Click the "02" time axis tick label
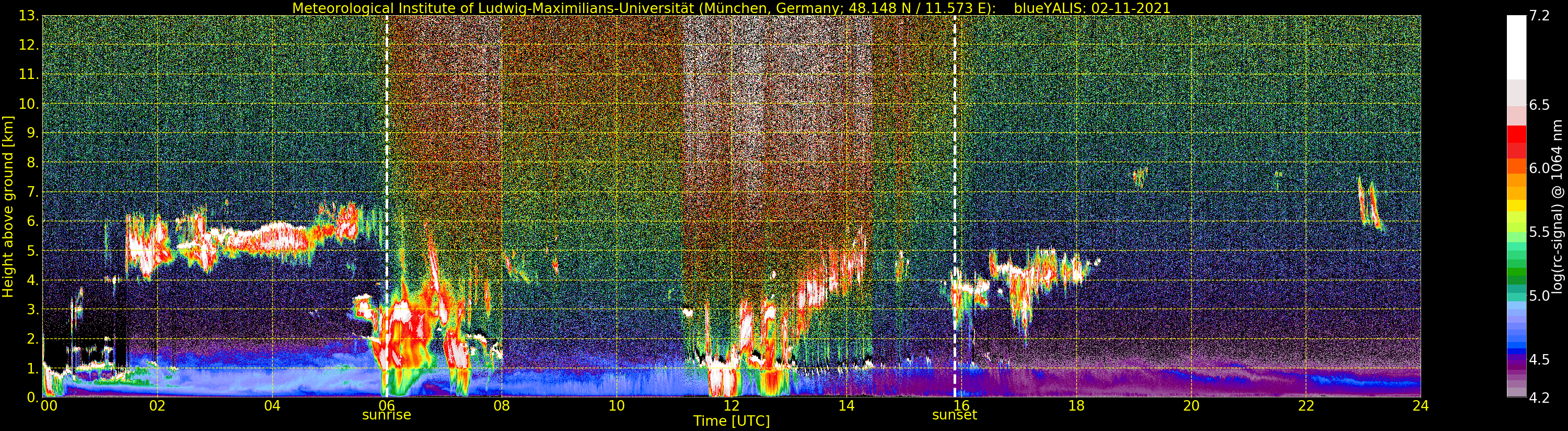This screenshot has height=431, width=1568. coord(157,406)
